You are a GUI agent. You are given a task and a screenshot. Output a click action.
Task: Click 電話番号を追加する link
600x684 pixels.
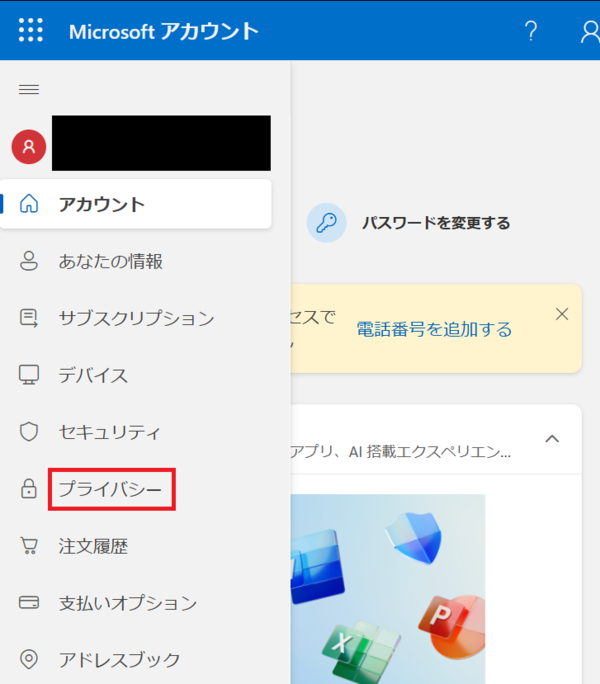(x=434, y=329)
